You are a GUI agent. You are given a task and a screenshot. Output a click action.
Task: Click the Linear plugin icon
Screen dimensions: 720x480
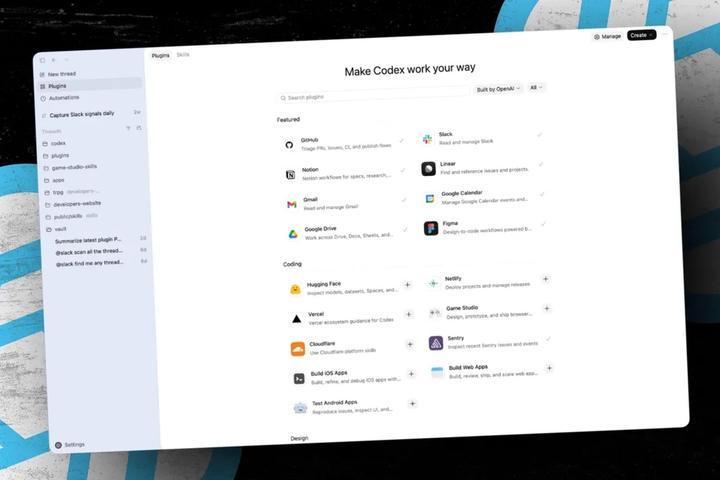point(428,169)
